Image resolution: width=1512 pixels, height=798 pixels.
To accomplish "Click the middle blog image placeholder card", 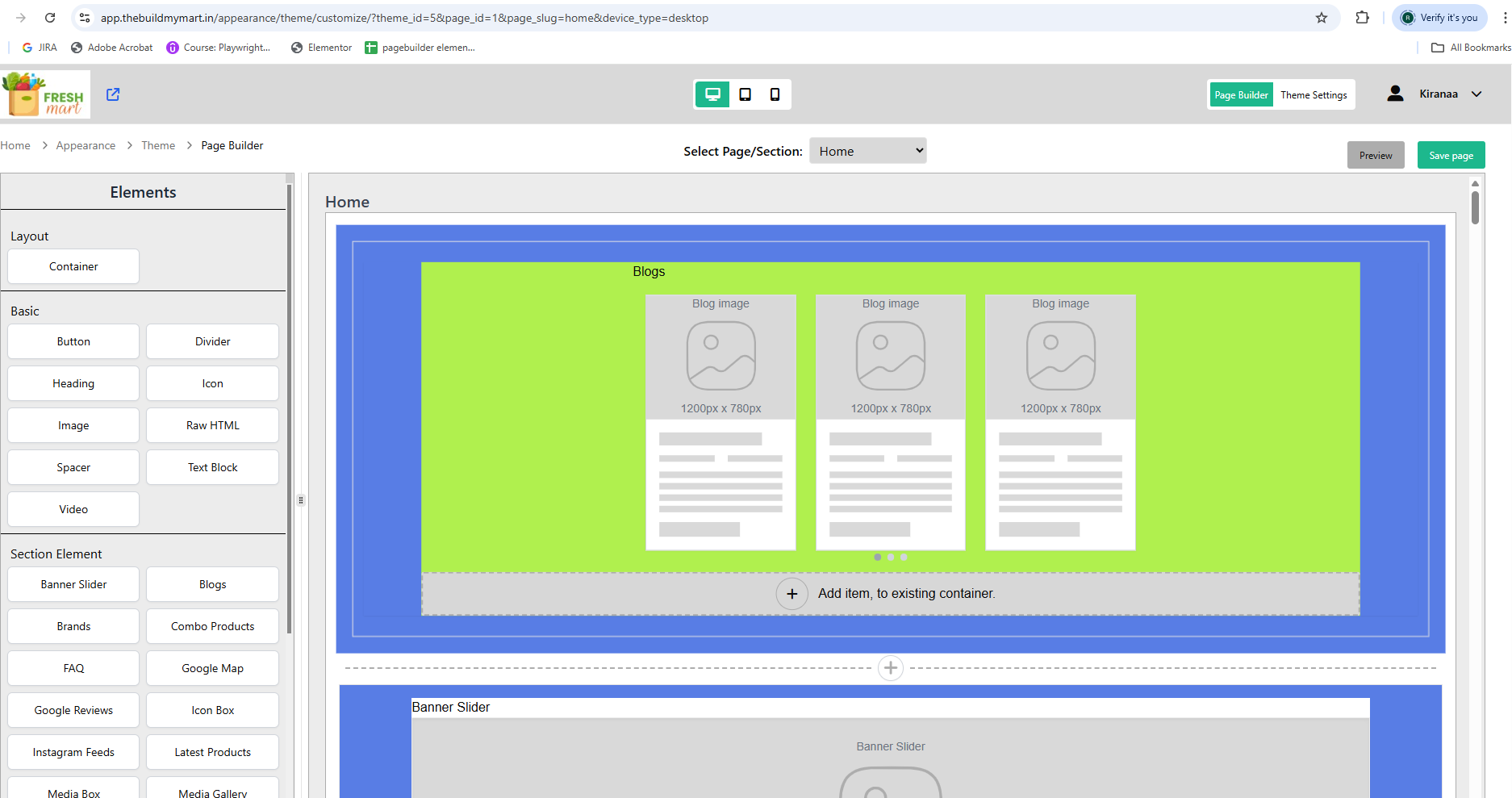I will [891, 422].
